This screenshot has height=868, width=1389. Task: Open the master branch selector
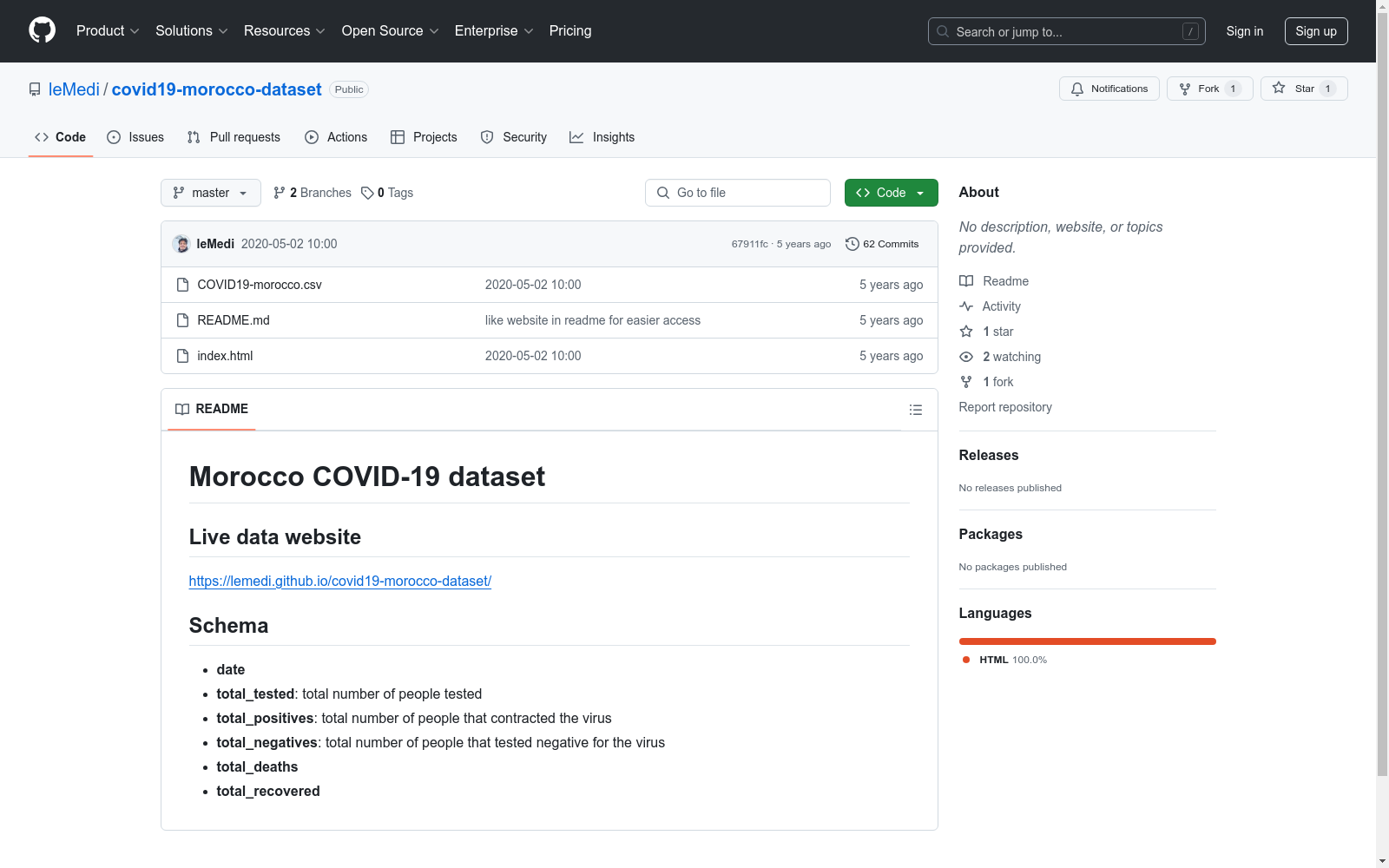click(x=211, y=193)
